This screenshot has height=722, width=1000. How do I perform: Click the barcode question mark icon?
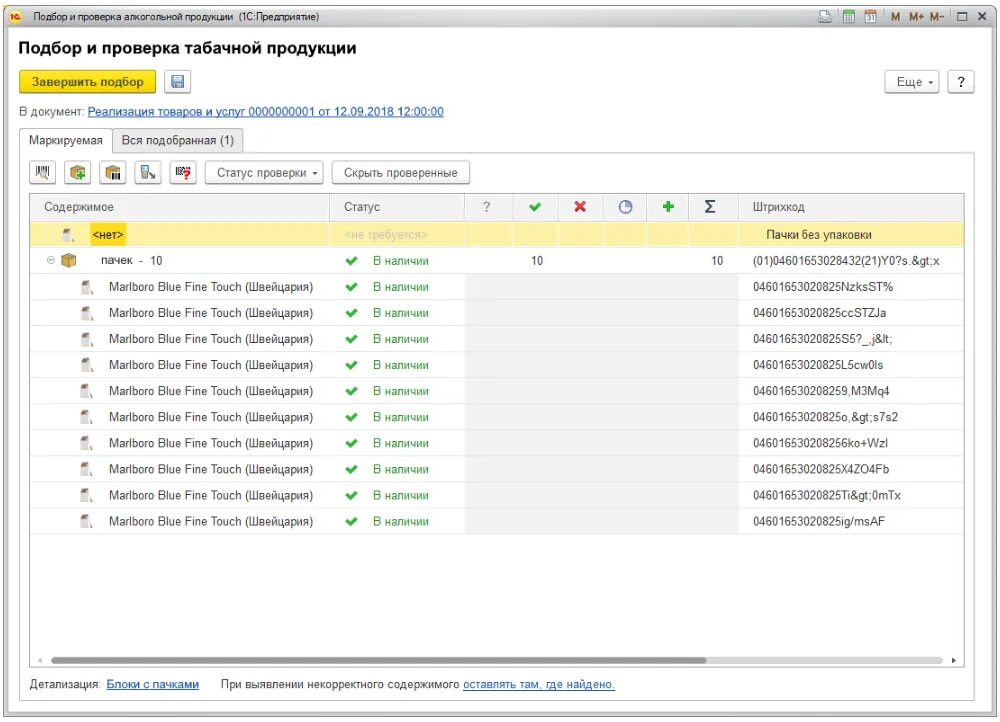pyautogui.click(x=183, y=172)
